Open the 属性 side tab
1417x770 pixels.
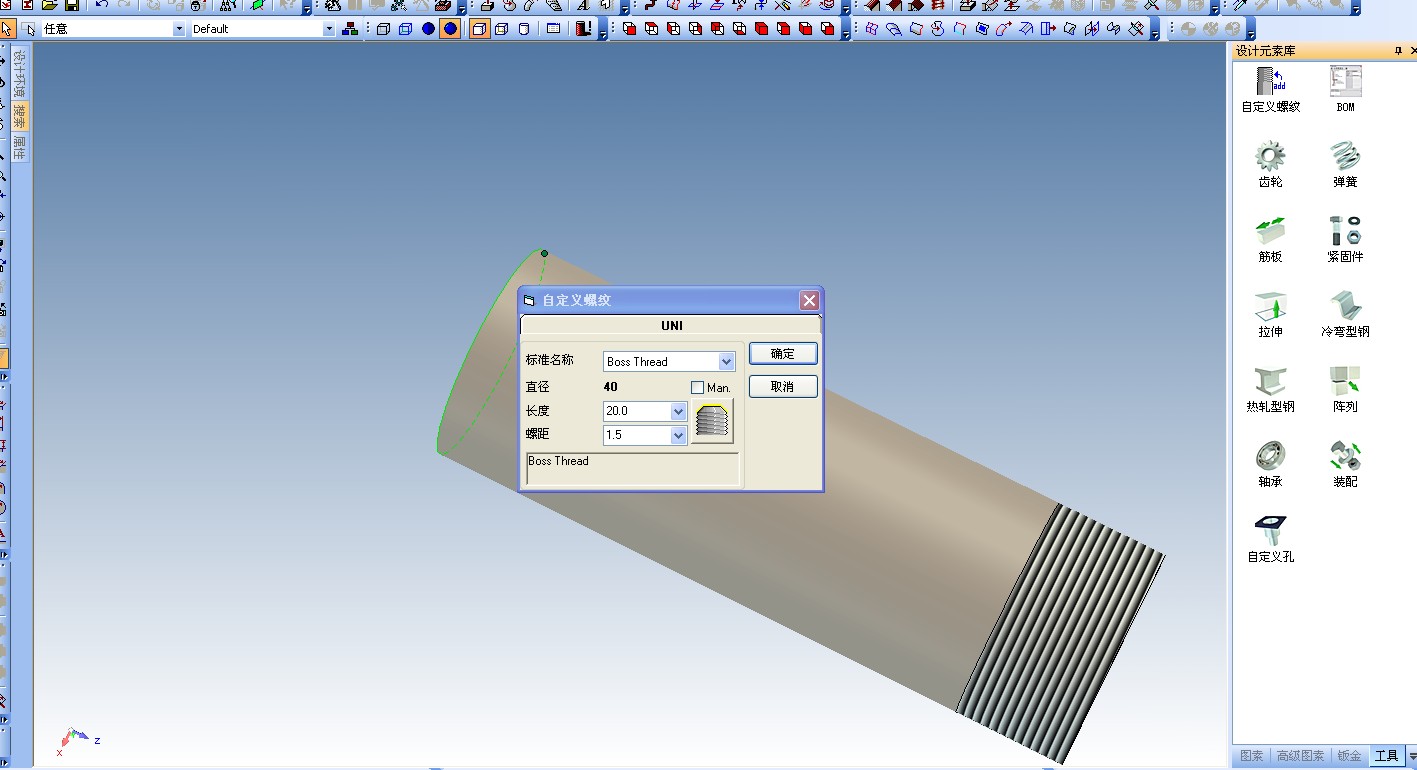pos(19,148)
